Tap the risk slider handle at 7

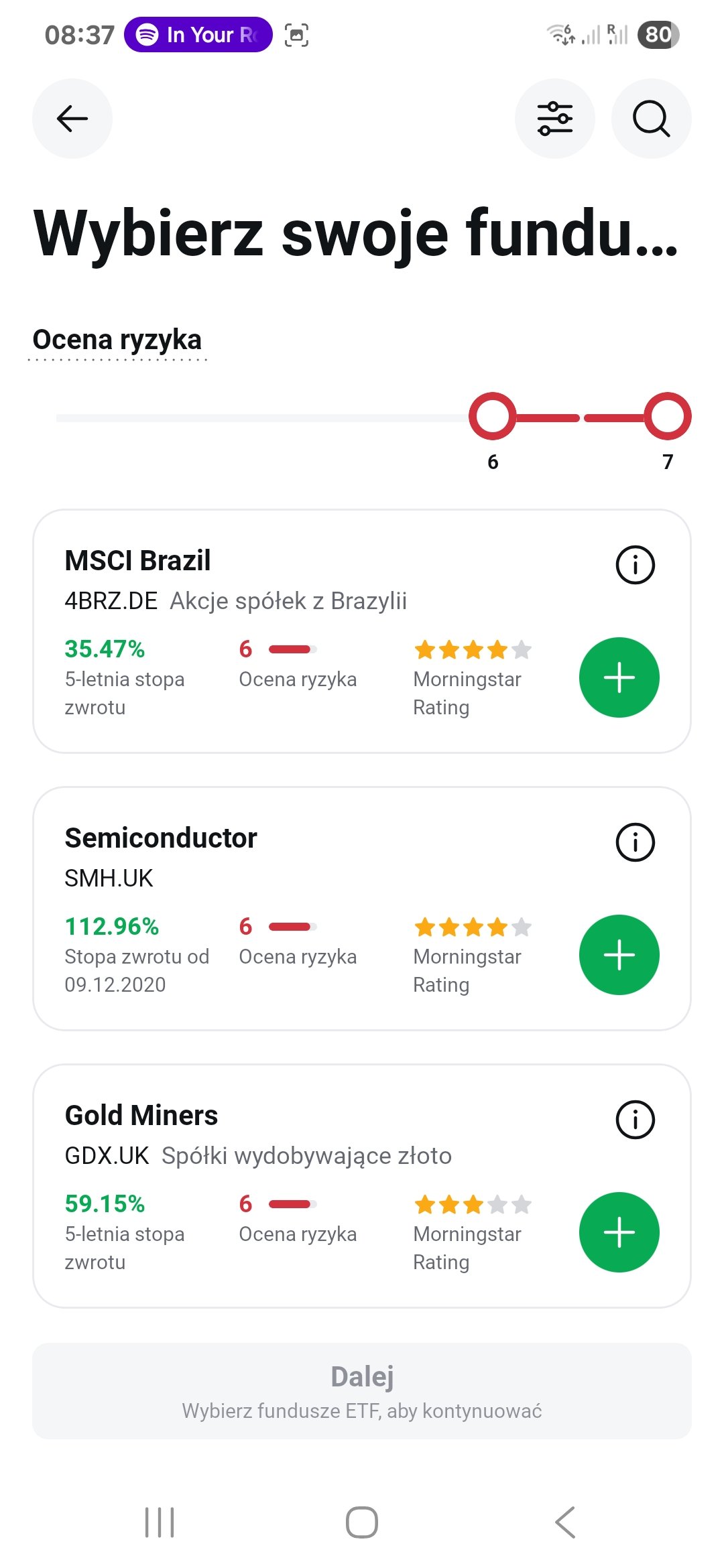668,416
